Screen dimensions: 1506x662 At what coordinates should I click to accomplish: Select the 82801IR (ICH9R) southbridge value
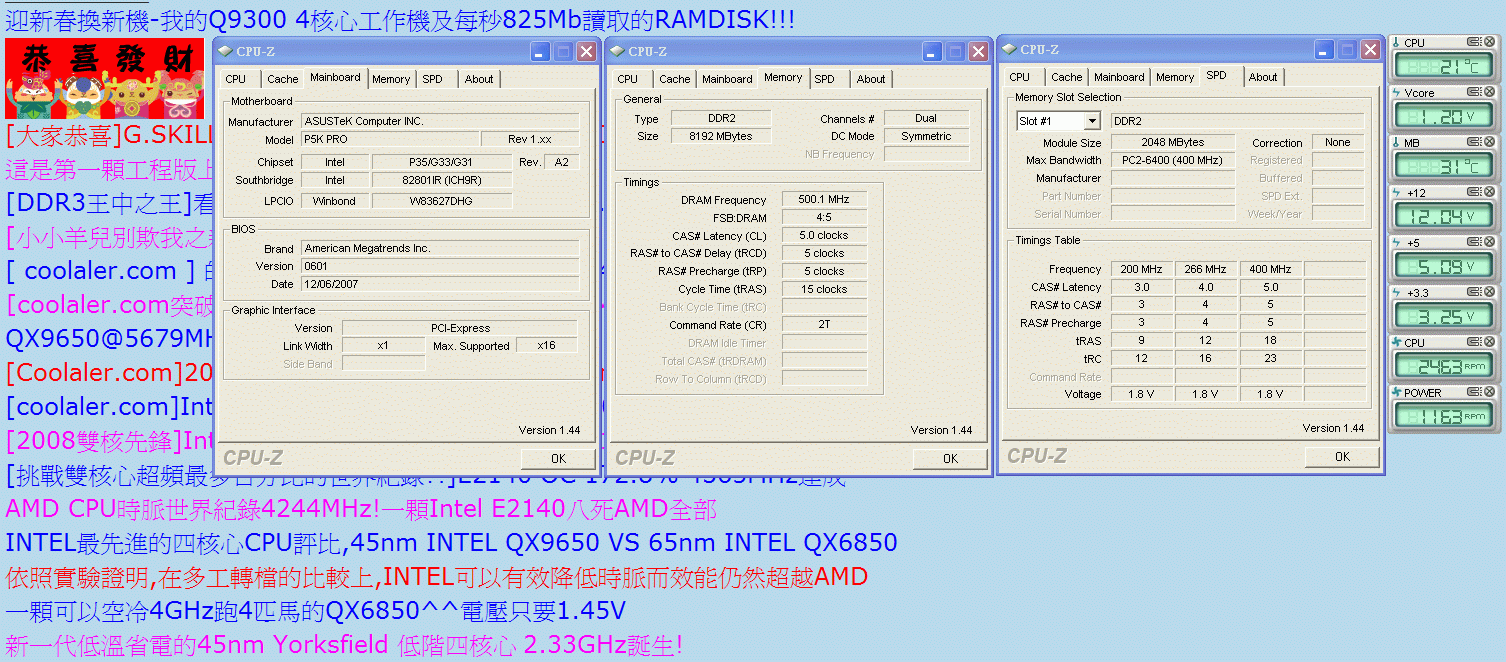click(442, 181)
